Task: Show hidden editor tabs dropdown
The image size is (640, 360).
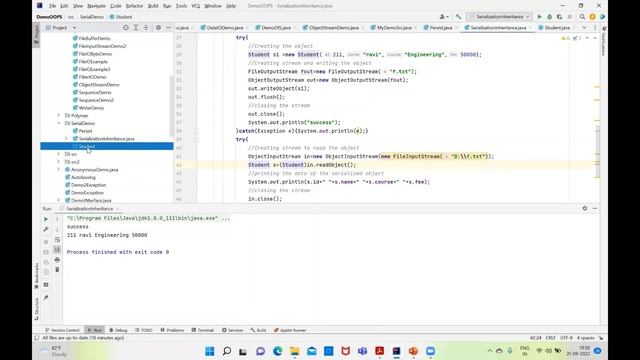Action: coord(584,27)
